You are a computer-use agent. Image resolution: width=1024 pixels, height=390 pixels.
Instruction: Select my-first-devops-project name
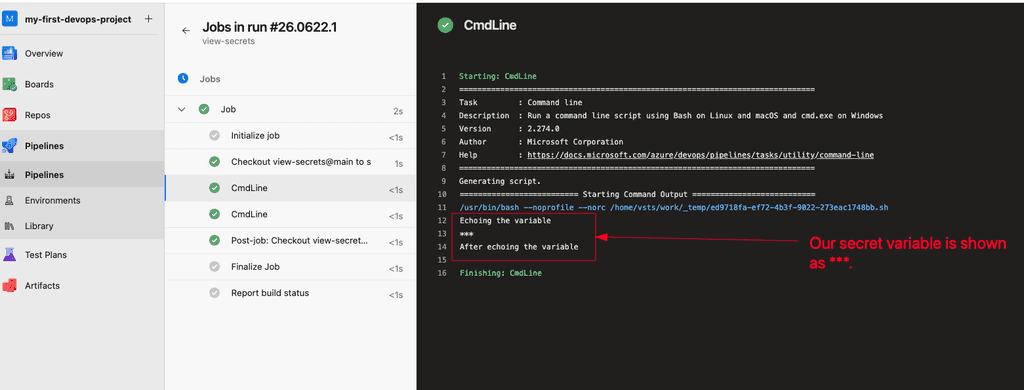click(x=78, y=19)
